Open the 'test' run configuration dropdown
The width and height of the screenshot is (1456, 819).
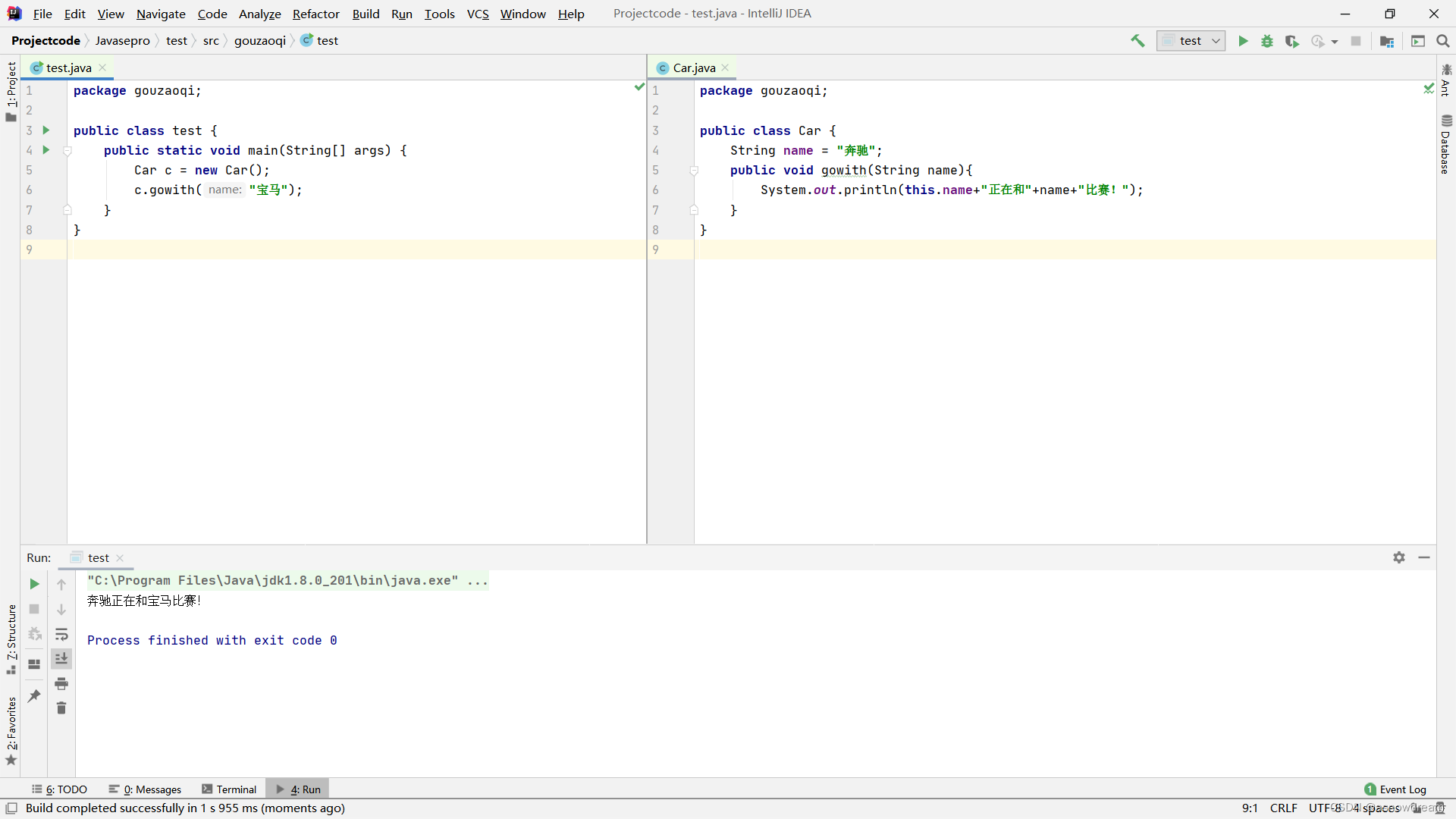click(1191, 41)
